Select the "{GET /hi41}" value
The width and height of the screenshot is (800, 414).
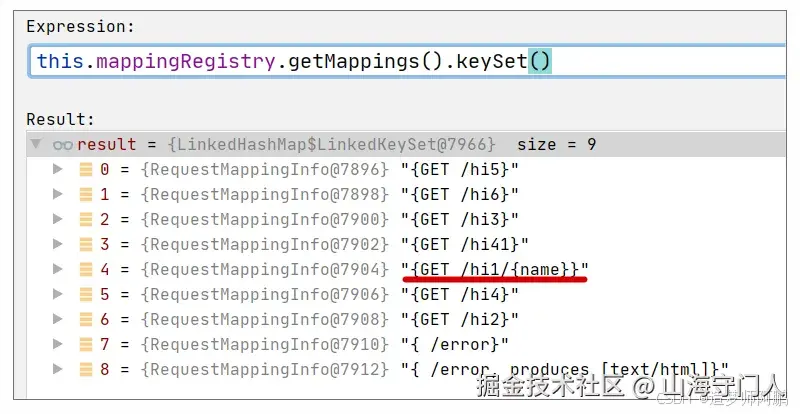(x=465, y=245)
